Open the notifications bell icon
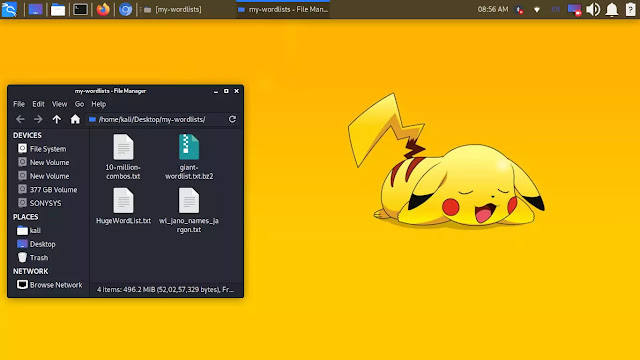 [612, 9]
